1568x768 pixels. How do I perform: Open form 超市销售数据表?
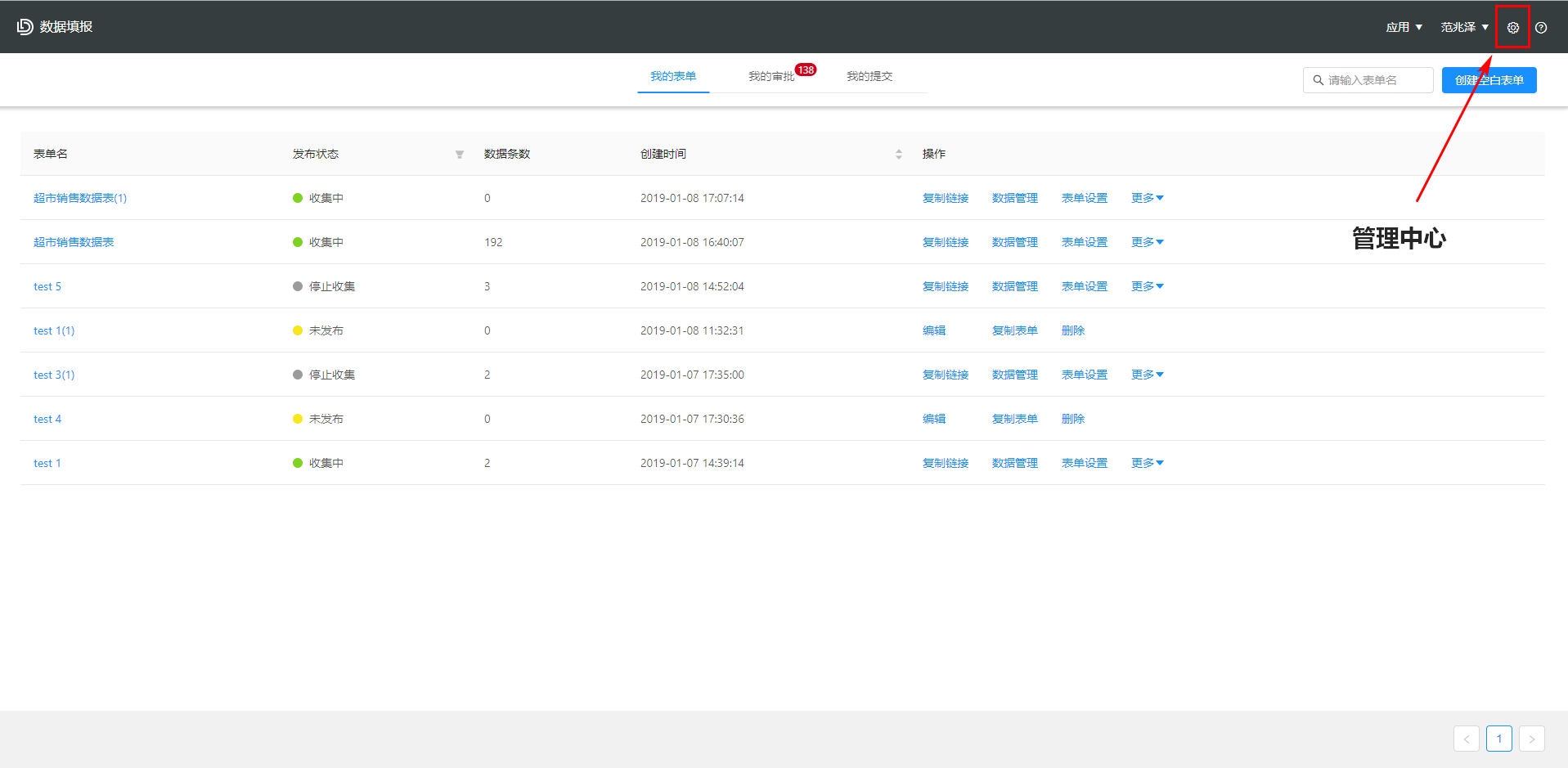[x=74, y=242]
